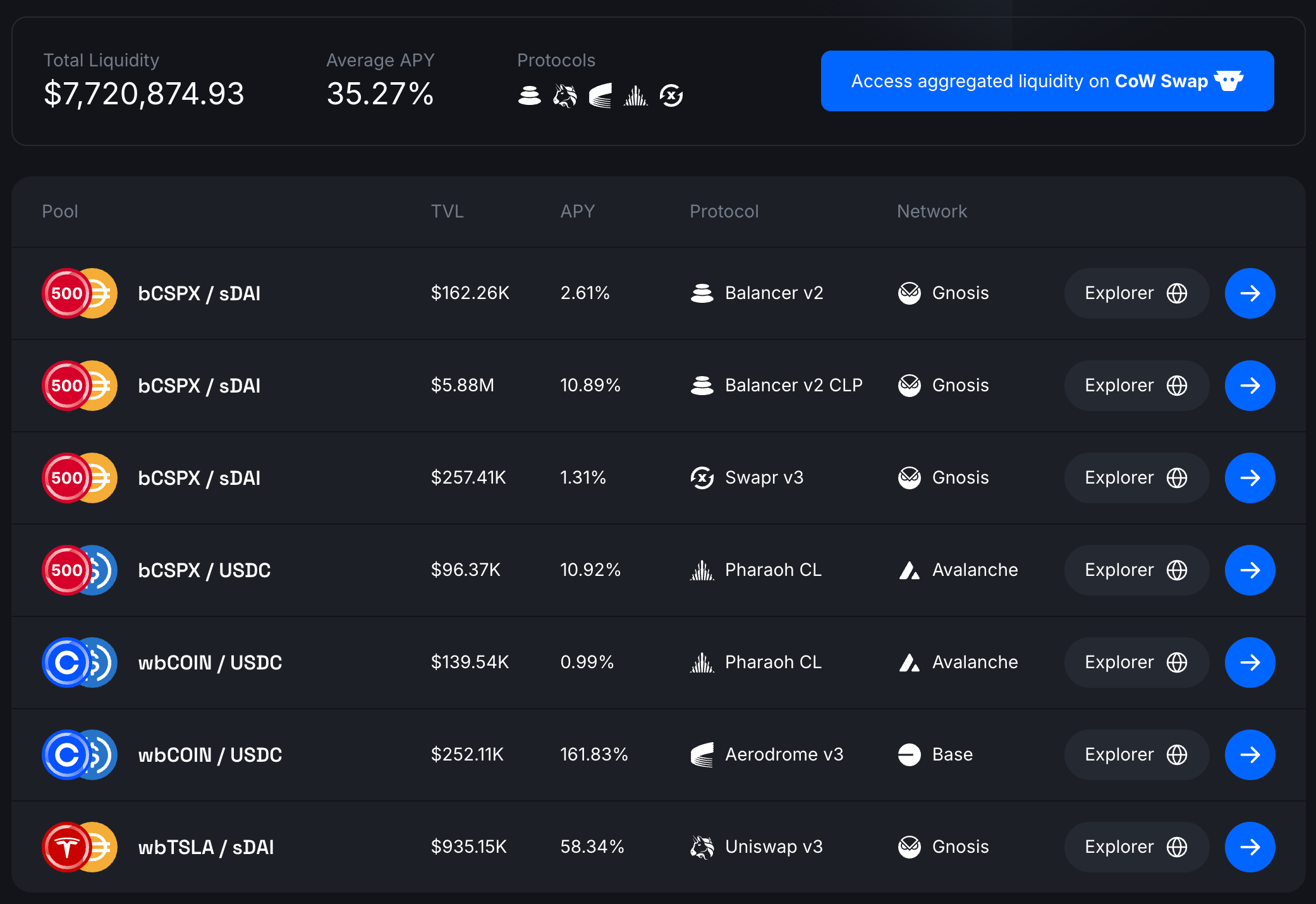Go to Uniswap v3 pool via blue arrow
1316x904 pixels.
tap(1250, 847)
